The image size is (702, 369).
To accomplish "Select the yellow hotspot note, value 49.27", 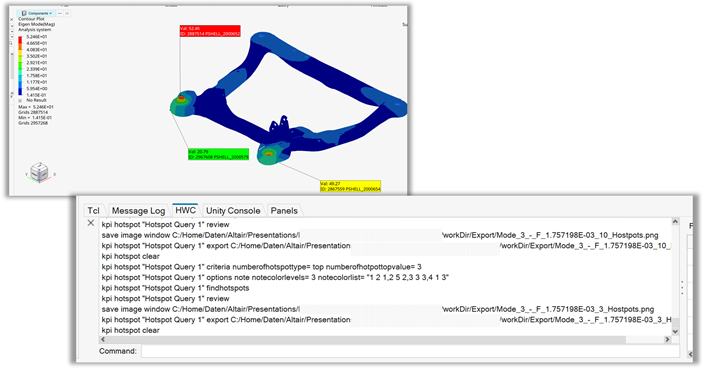I will (x=350, y=186).
